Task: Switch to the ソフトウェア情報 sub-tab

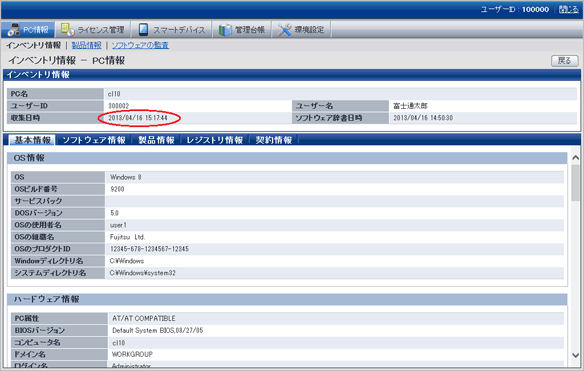Action: tap(94, 140)
